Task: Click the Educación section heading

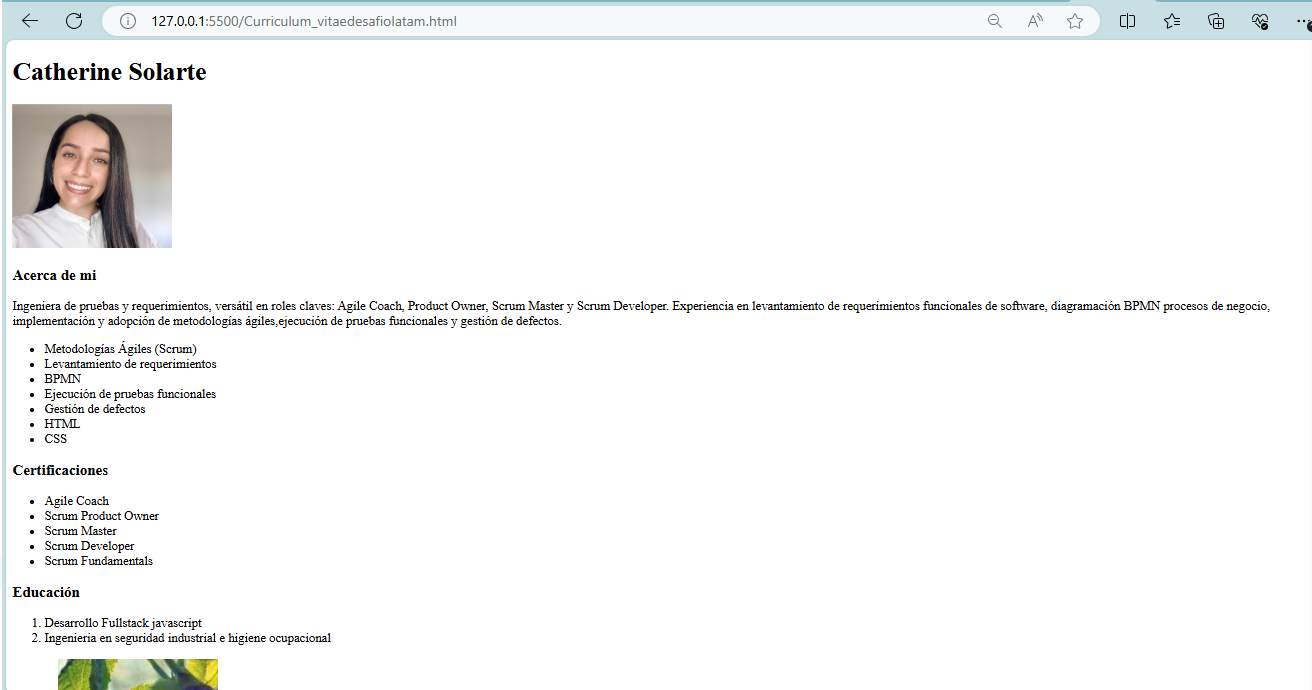Action: click(x=46, y=592)
